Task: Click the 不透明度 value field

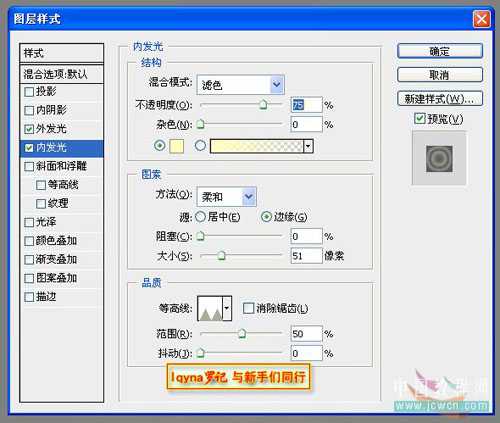Action: coord(306,105)
